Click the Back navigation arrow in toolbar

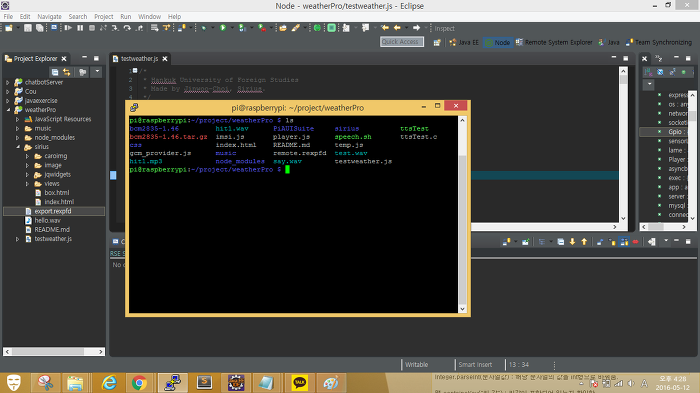coord(397,28)
